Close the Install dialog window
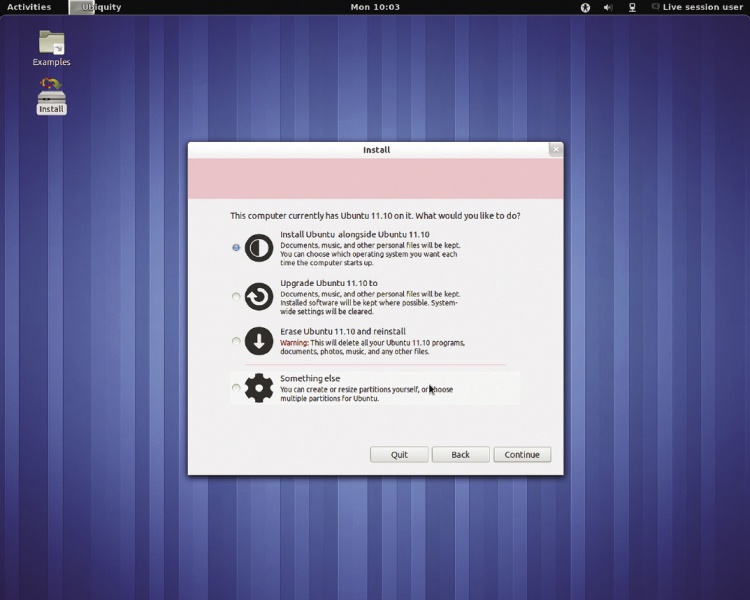 click(x=556, y=150)
